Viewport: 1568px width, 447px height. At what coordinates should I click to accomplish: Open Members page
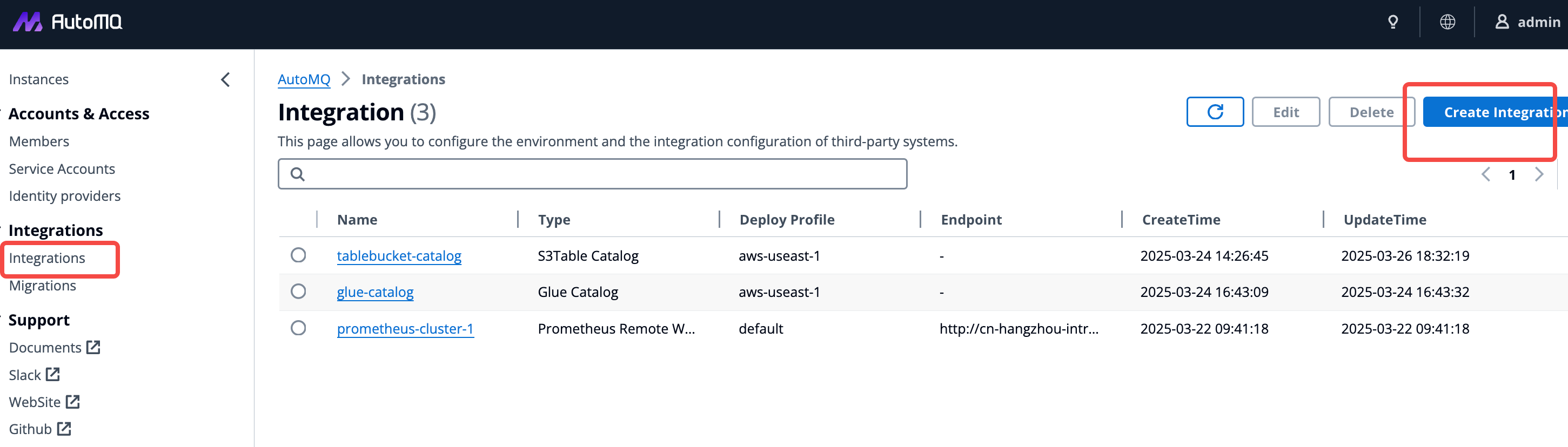point(39,141)
